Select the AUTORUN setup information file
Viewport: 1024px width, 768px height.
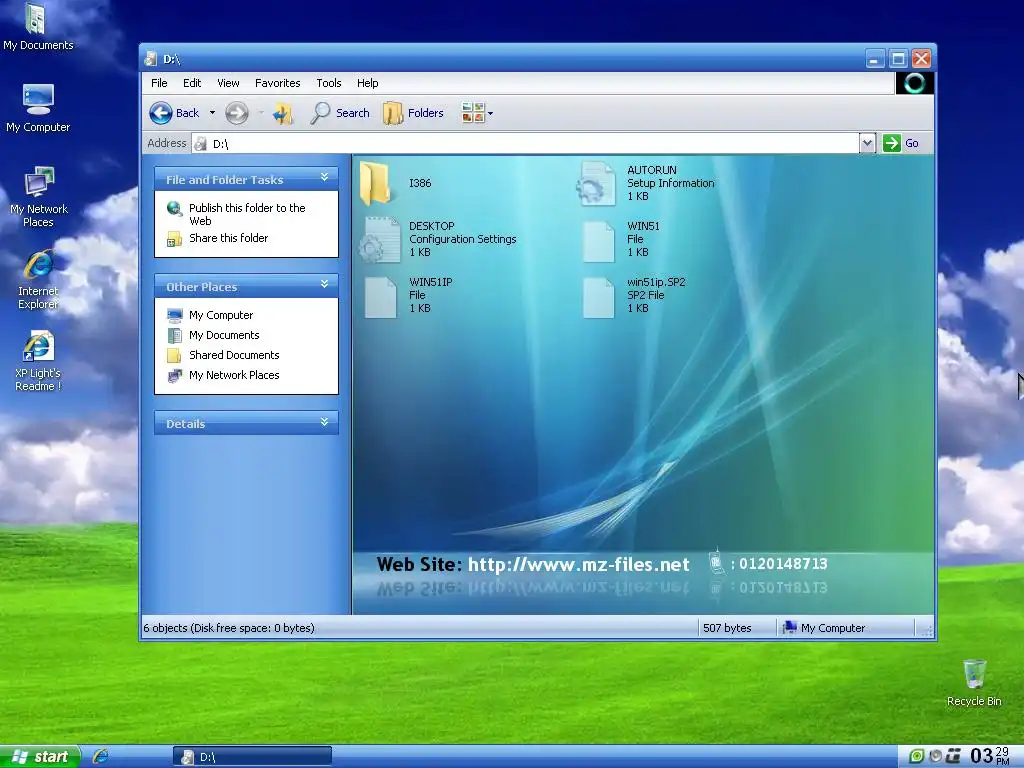pos(596,184)
